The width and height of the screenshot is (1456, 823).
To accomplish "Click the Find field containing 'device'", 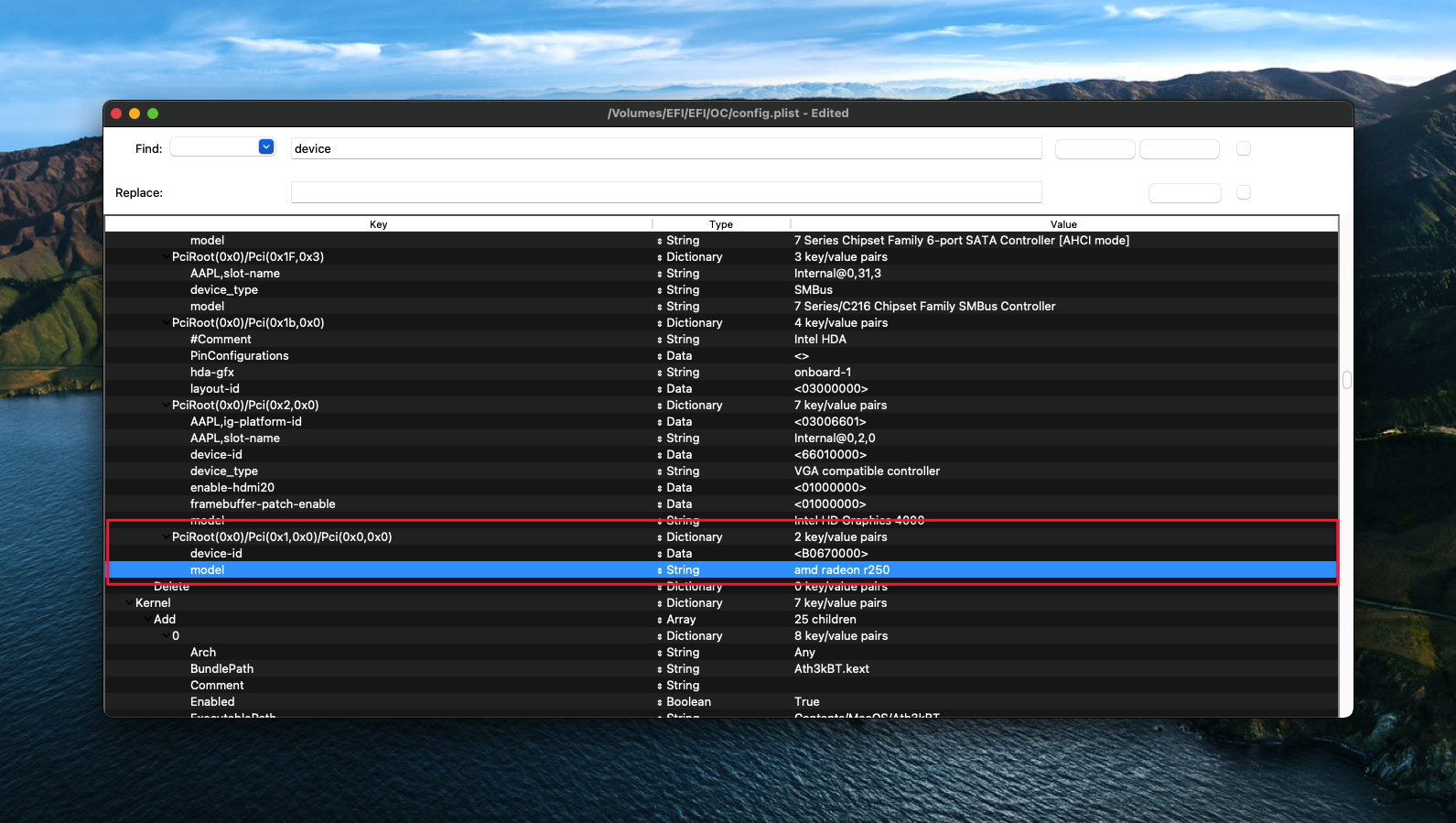I will tap(665, 148).
